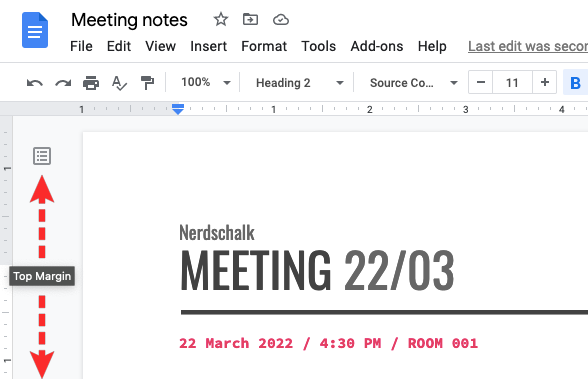This screenshot has height=379, width=588.
Task: Select the Paint format roller
Action: point(147,83)
